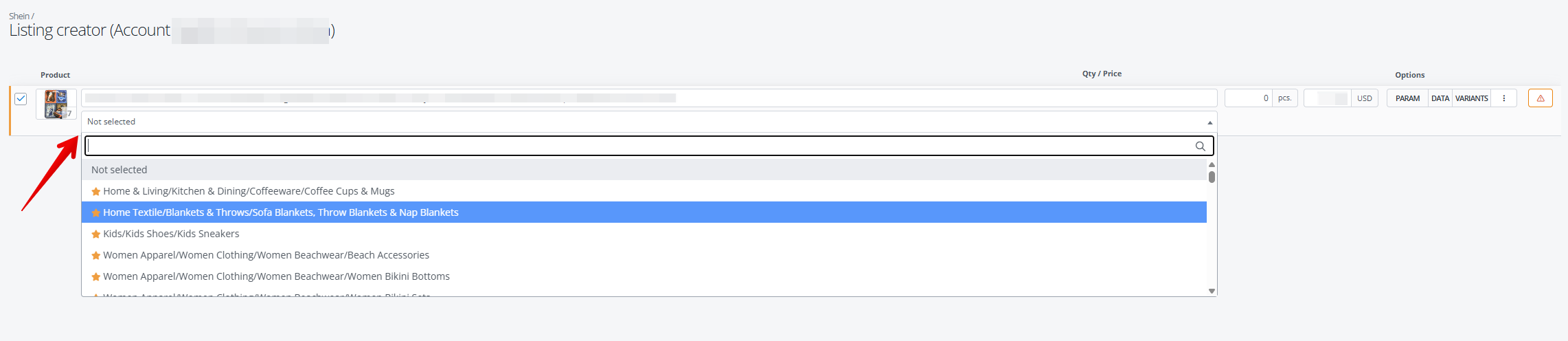Click the star beside Beach Accessories category
Viewport: 1568px width, 341px height.
click(x=96, y=256)
